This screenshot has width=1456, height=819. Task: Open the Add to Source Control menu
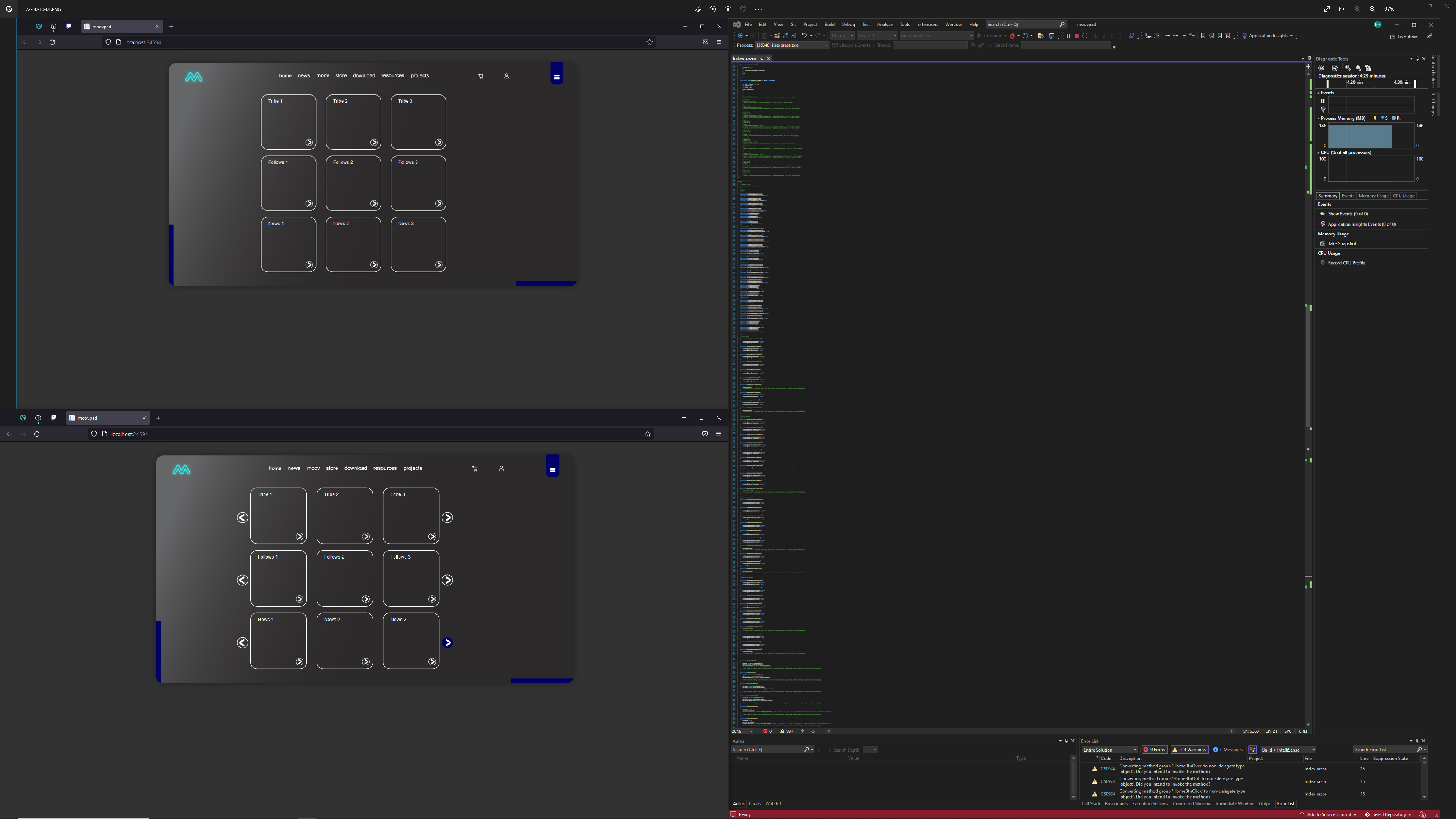pos(1328,814)
